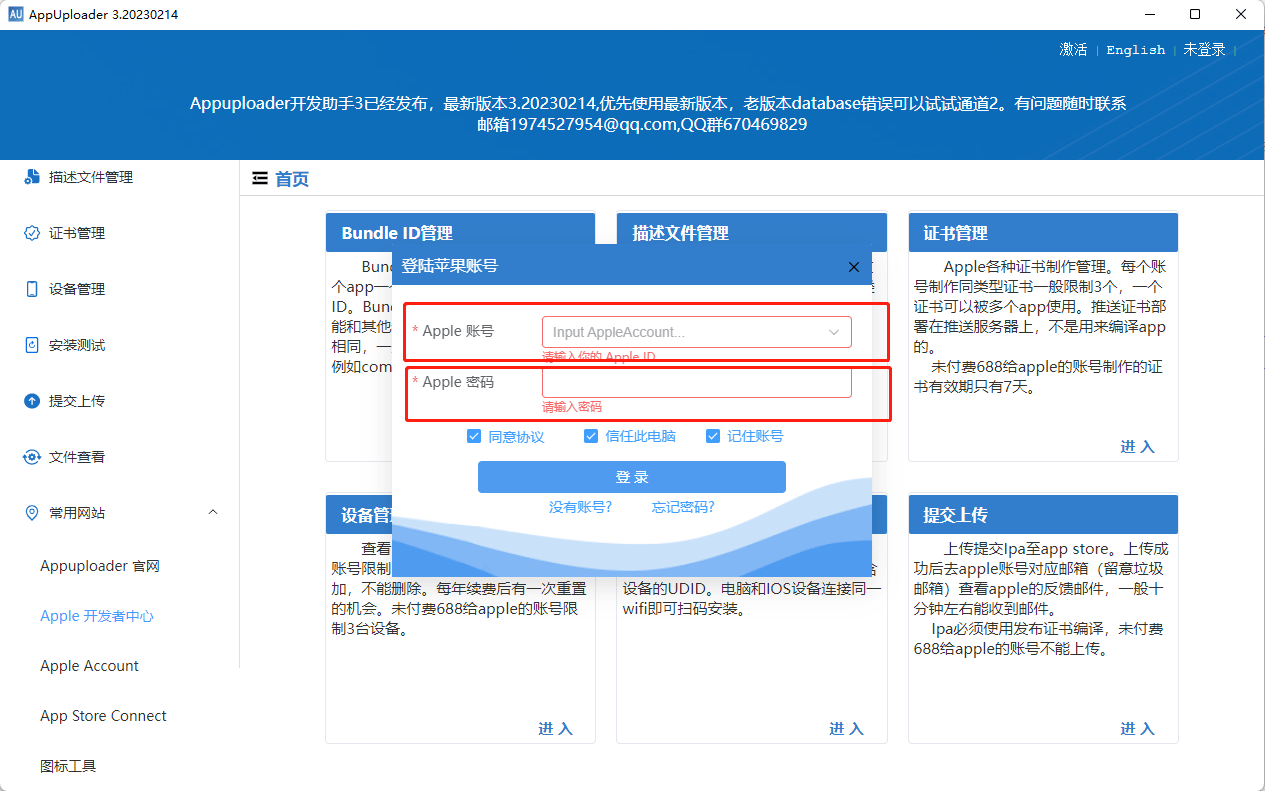Open the 提交上传 sidebar icon
1265x791 pixels.
click(31, 400)
